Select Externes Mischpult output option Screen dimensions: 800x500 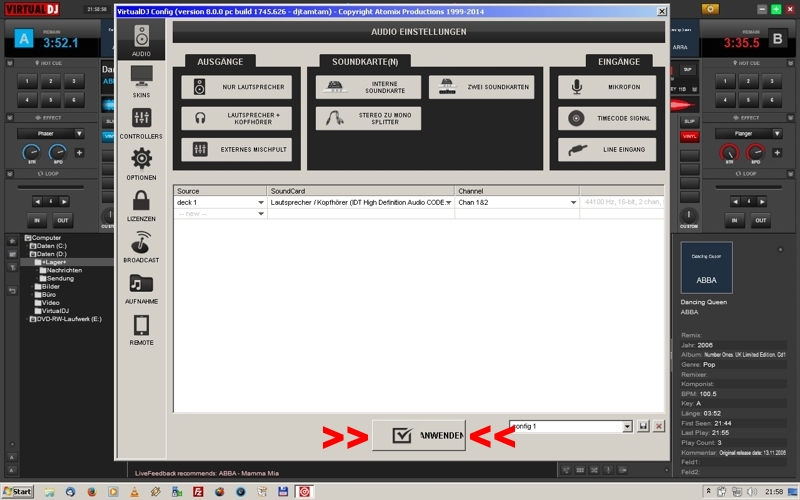(x=237, y=149)
